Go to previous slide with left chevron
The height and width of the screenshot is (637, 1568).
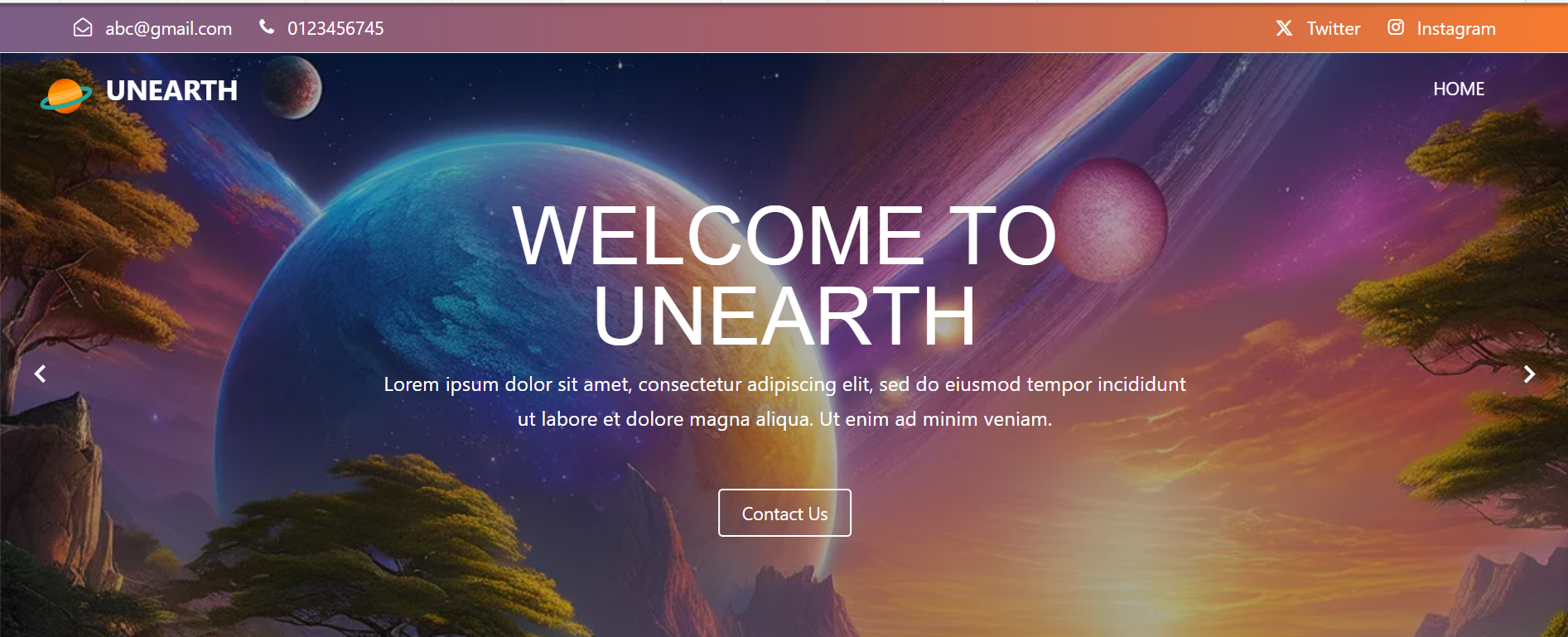tap(40, 374)
